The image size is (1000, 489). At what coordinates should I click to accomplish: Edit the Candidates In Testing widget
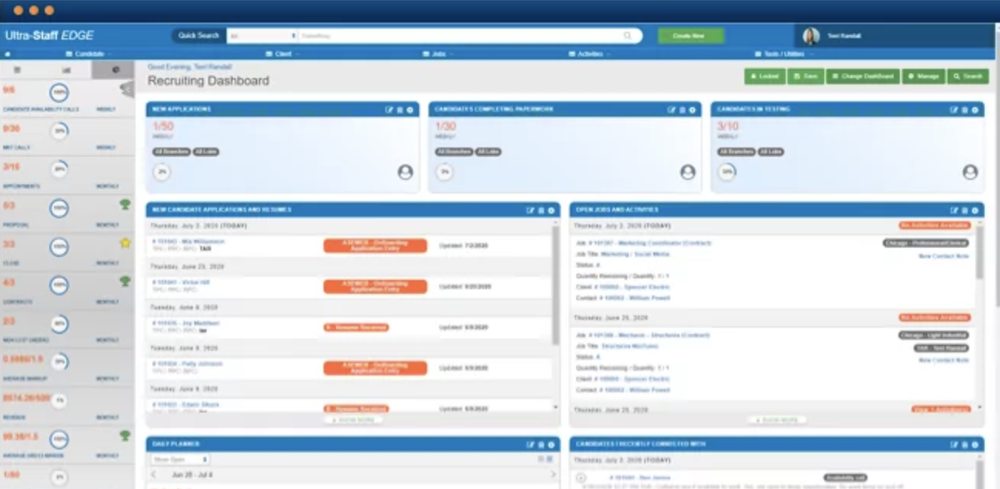click(x=954, y=110)
